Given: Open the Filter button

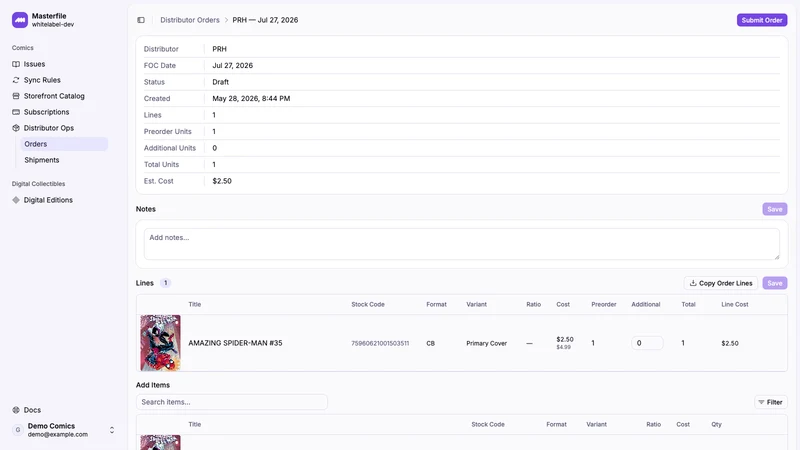Looking at the screenshot, I should pos(770,402).
